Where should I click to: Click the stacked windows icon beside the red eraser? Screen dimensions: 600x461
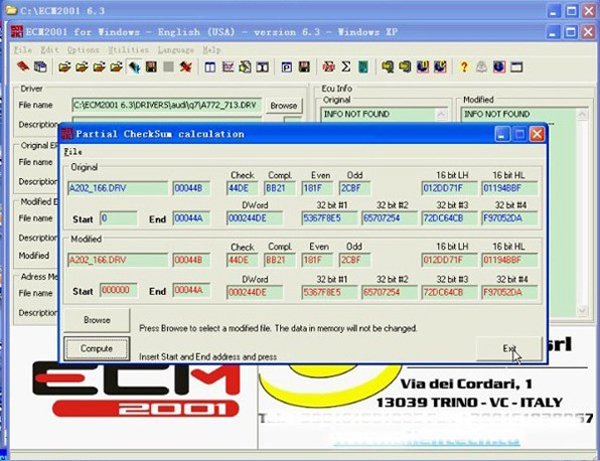click(x=40, y=67)
